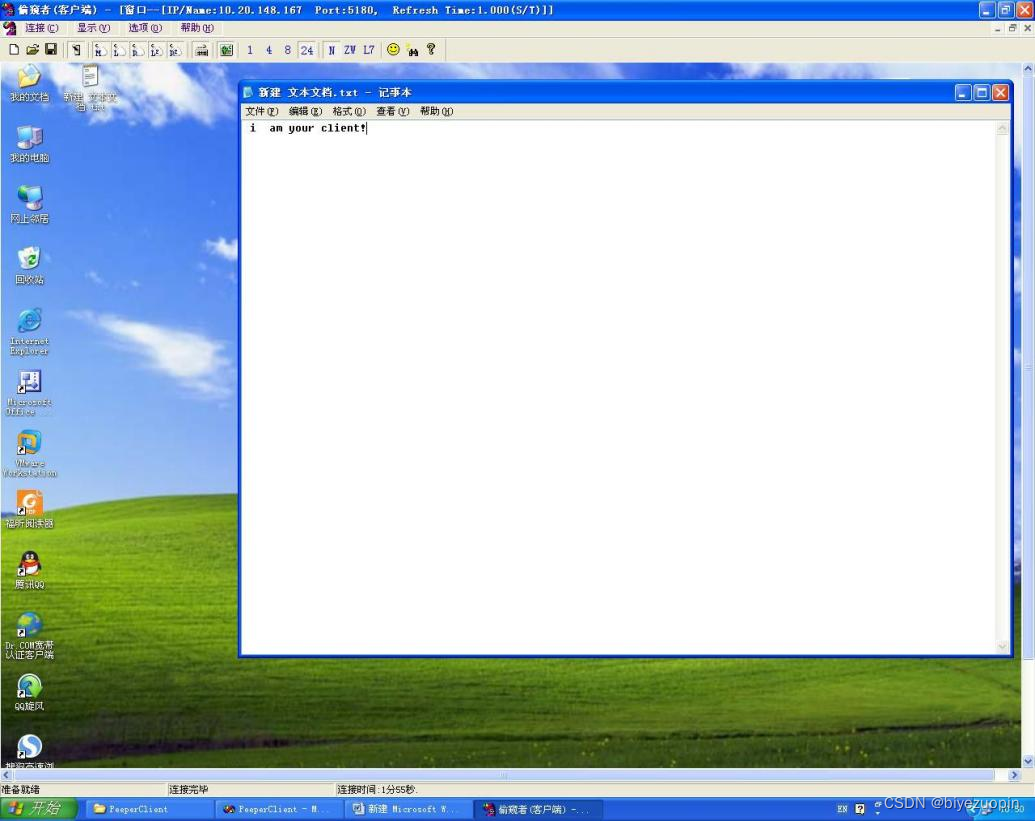Switch to PeeperClient folder taskbar button

click(148, 809)
